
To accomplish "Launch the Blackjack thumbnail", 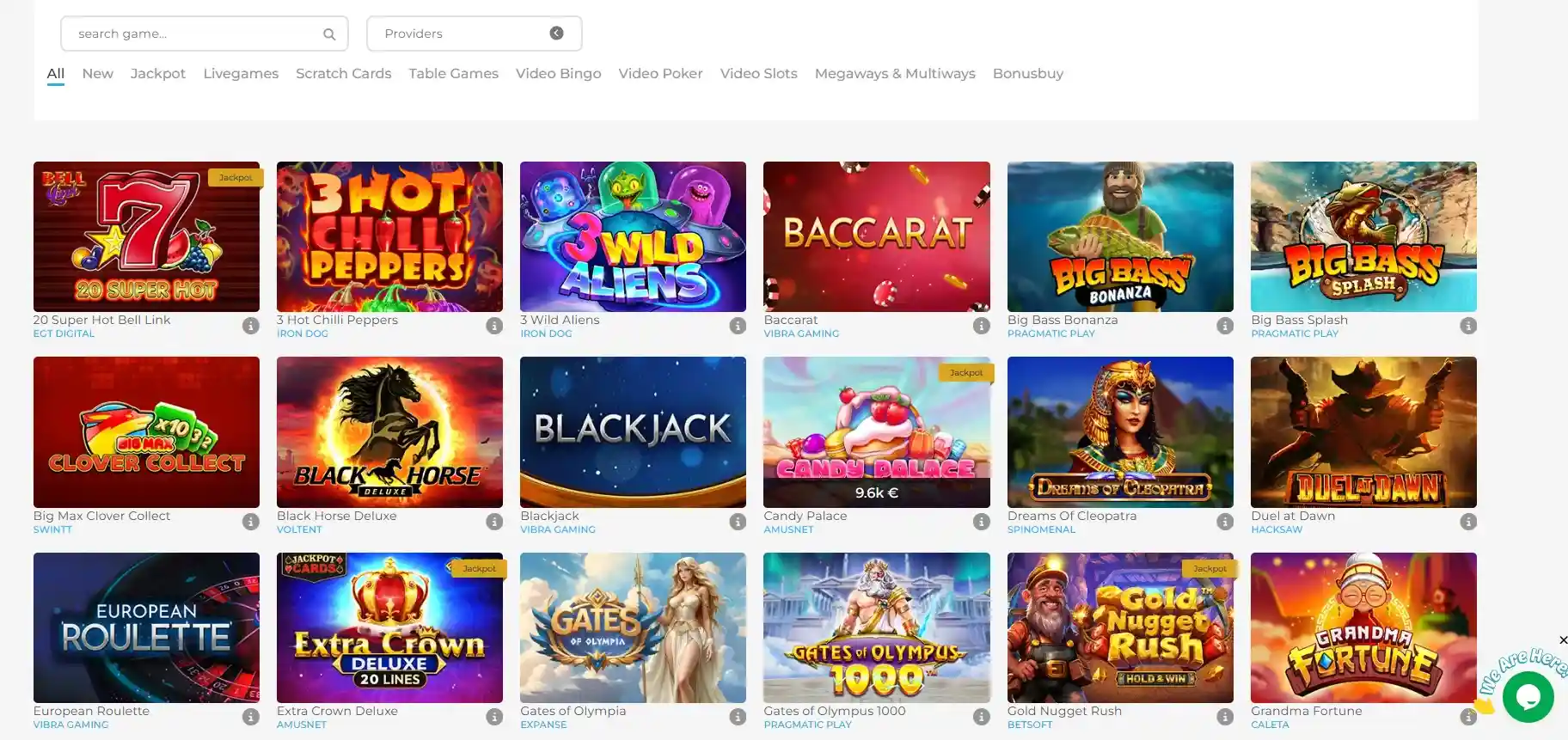I will coord(633,432).
